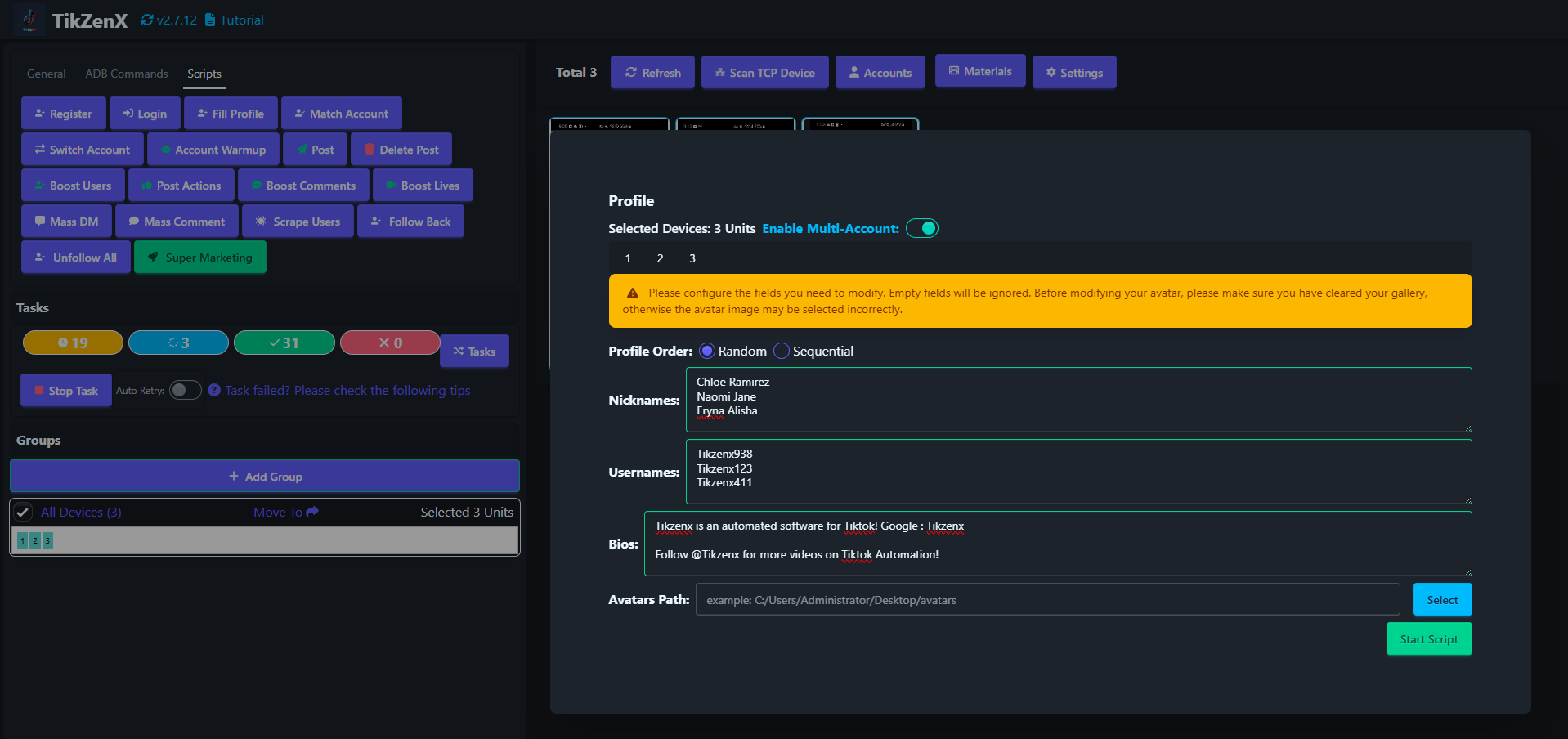Image resolution: width=1568 pixels, height=739 pixels.
Task: Click Move To in the groups panel
Action: pyautogui.click(x=286, y=513)
